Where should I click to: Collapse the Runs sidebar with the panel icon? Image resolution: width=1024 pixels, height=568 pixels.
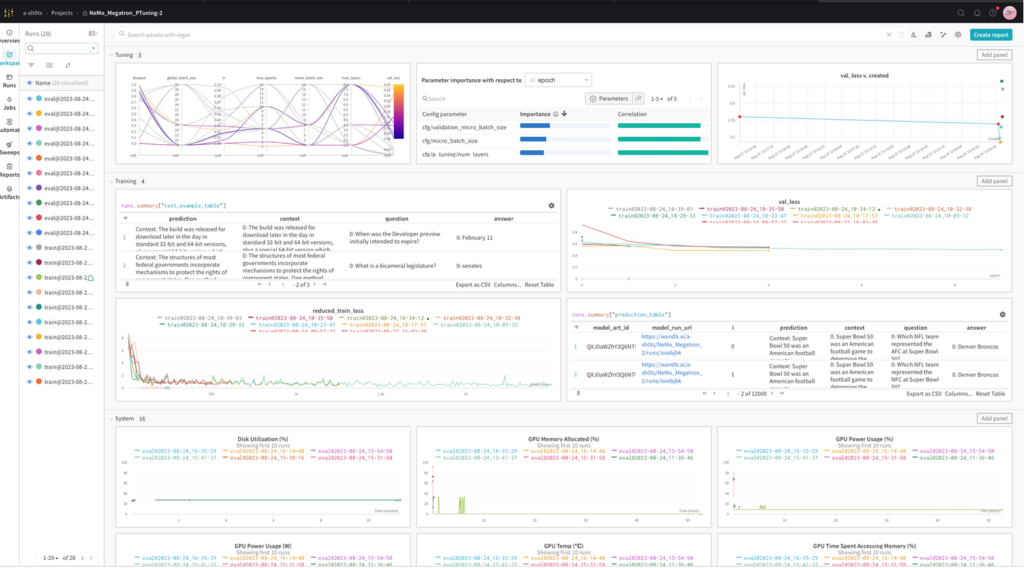pos(92,33)
